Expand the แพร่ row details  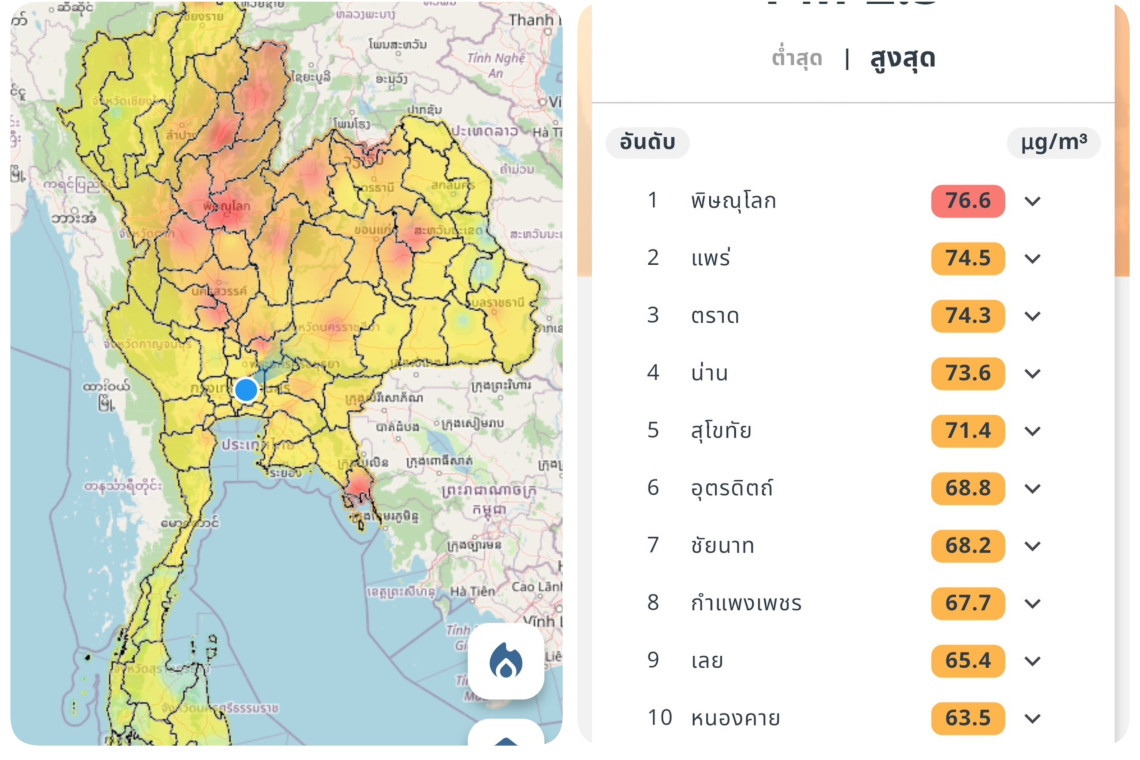click(x=1033, y=259)
